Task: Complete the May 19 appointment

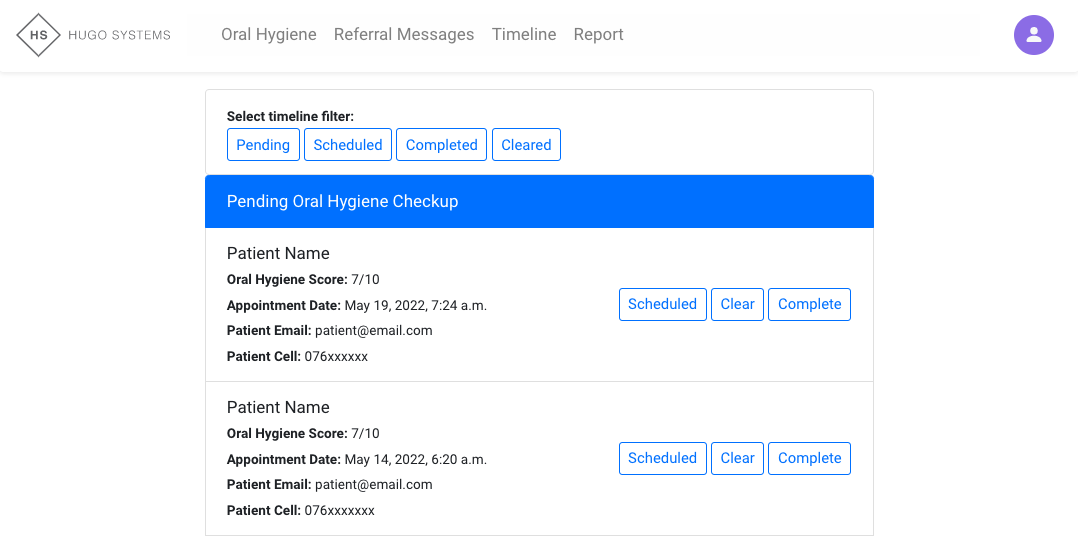Action: point(809,305)
